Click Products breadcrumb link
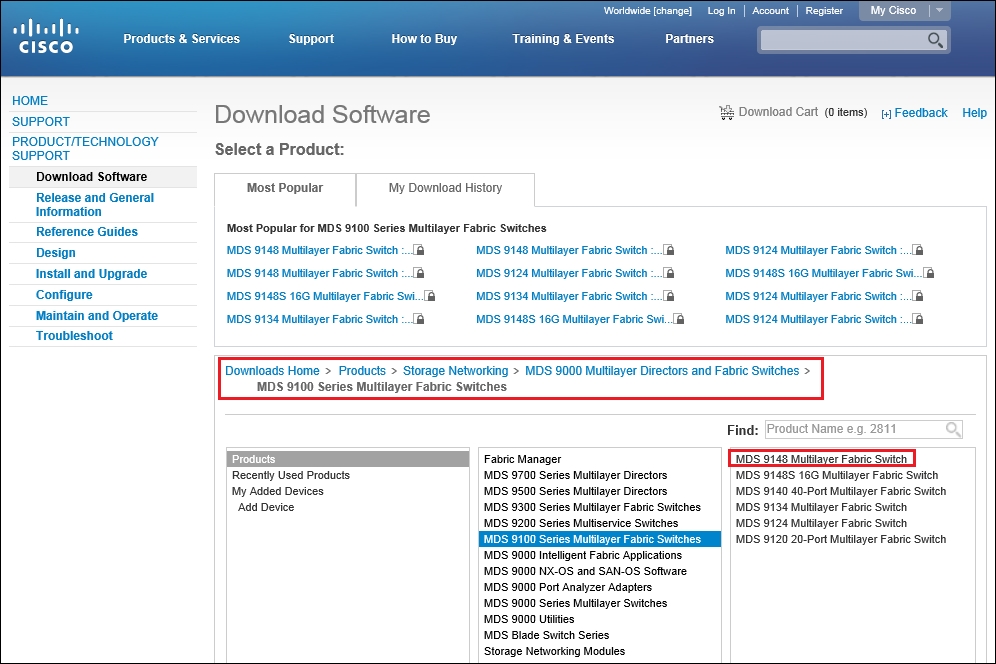Image resolution: width=996 pixels, height=664 pixels. 362,371
